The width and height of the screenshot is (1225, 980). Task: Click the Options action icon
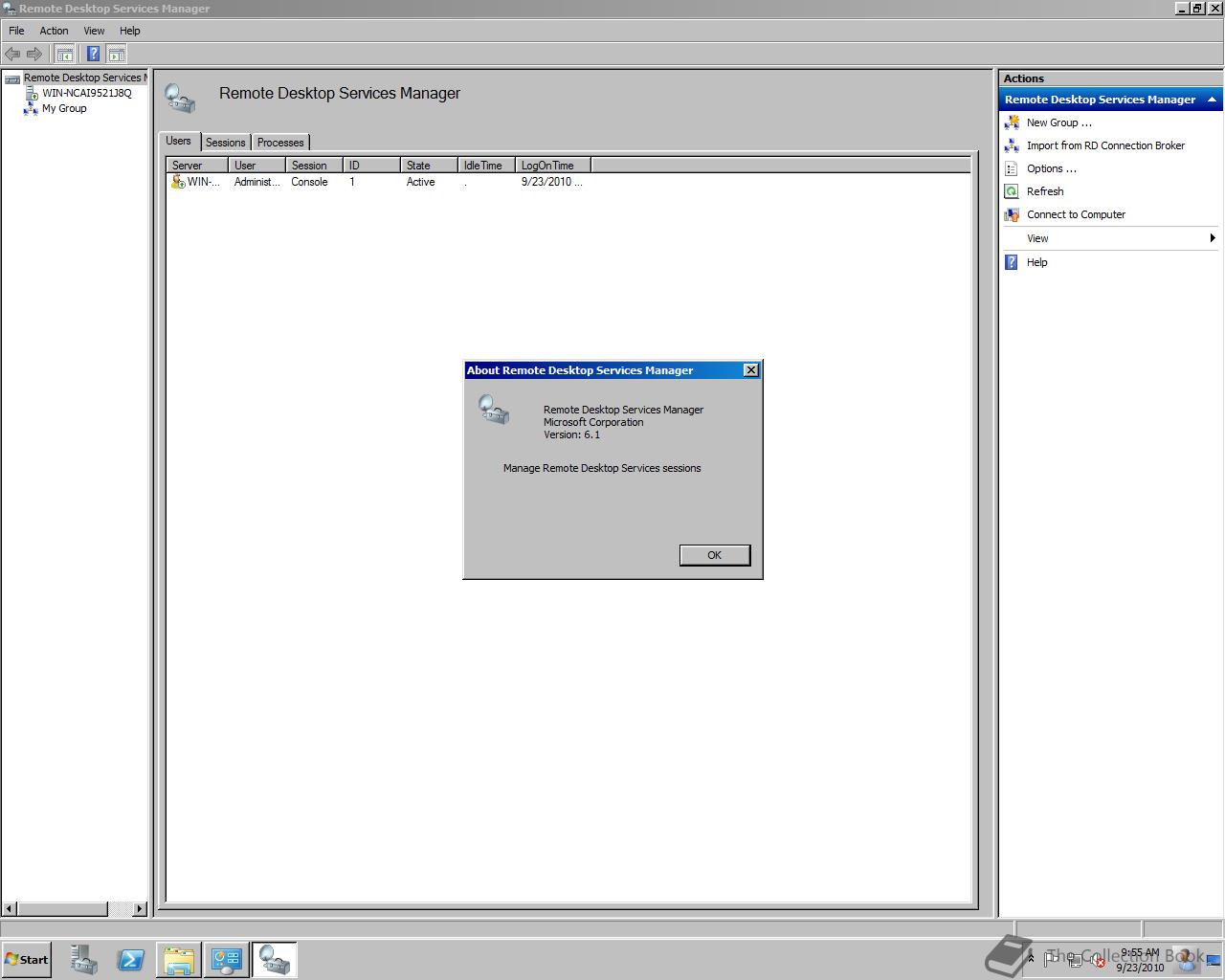click(x=1012, y=168)
